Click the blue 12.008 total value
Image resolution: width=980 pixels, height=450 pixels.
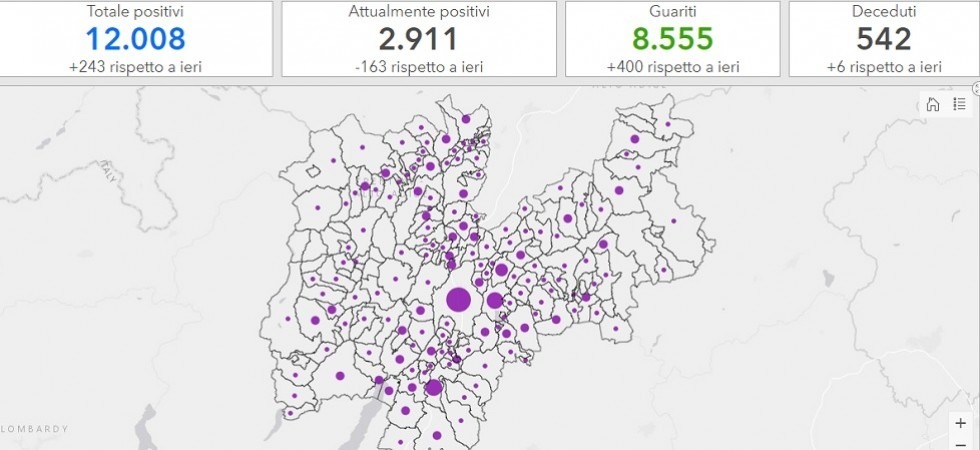click(135, 39)
